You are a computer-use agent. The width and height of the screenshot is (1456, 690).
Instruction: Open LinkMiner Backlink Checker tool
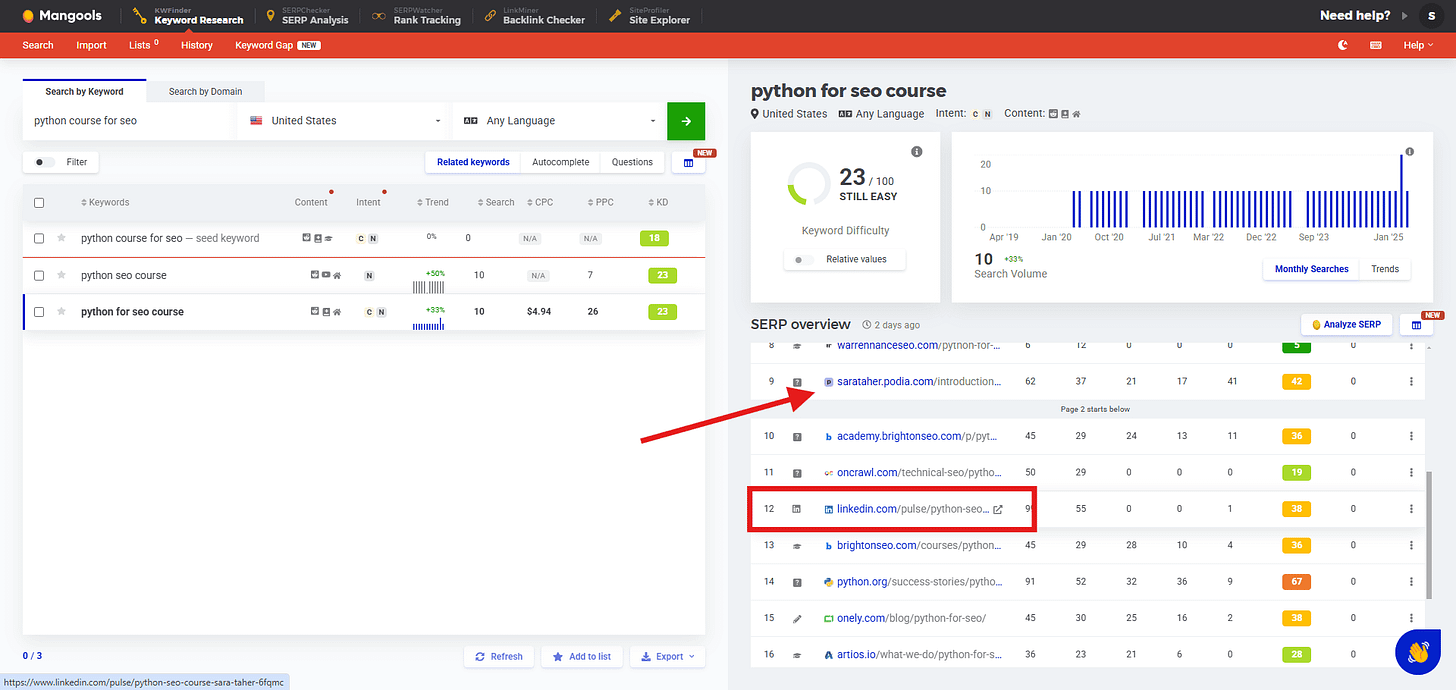click(533, 16)
